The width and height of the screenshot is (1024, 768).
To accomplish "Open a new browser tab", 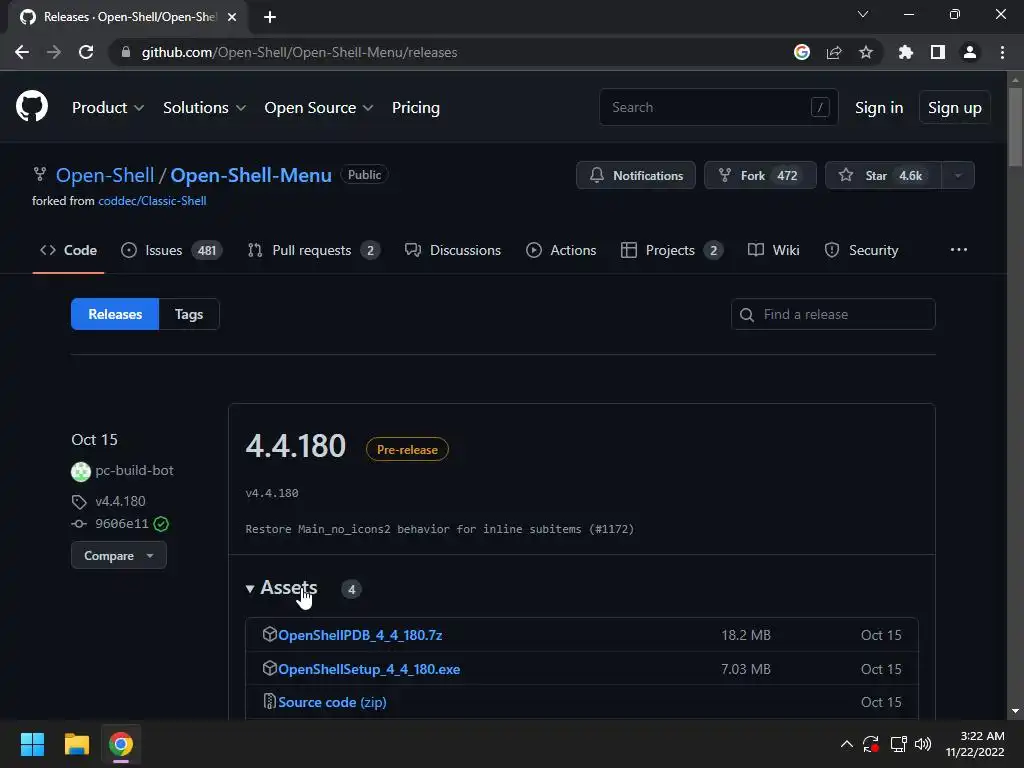I will (x=270, y=17).
